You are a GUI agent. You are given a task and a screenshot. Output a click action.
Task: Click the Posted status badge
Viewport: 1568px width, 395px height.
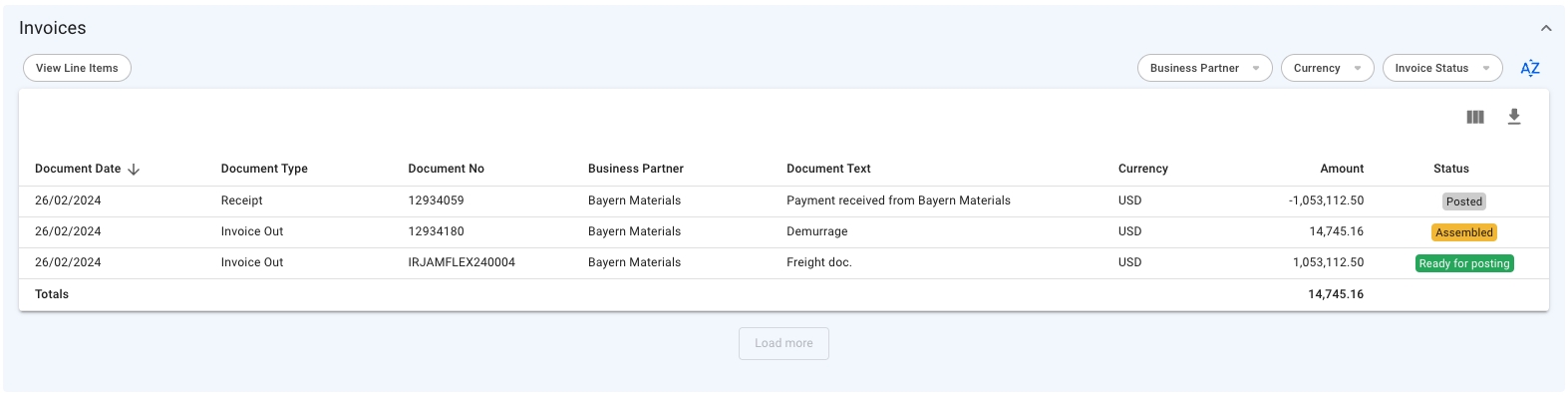point(1464,201)
